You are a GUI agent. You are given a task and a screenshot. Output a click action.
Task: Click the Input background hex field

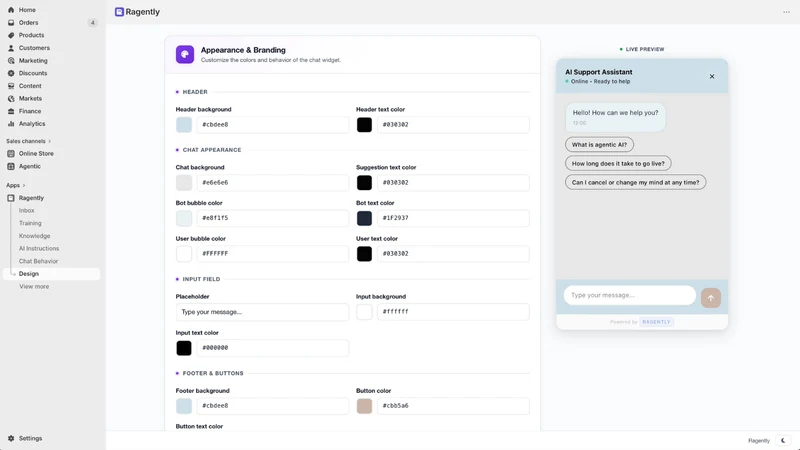pos(453,312)
